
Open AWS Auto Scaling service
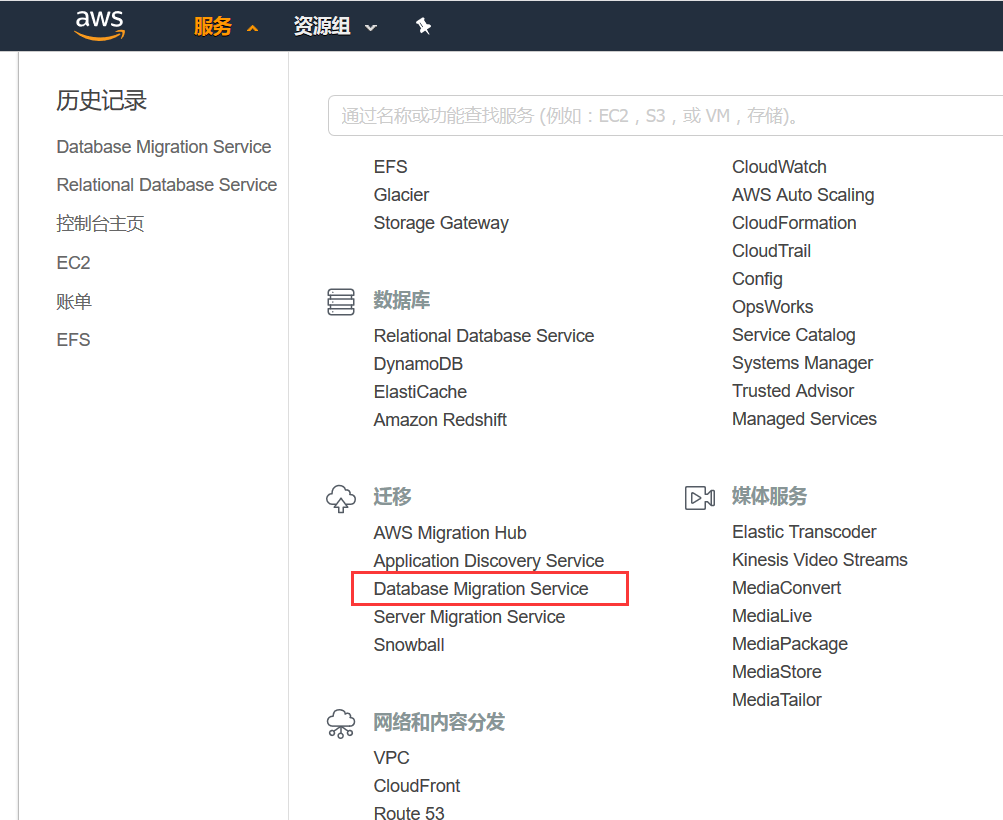803,195
